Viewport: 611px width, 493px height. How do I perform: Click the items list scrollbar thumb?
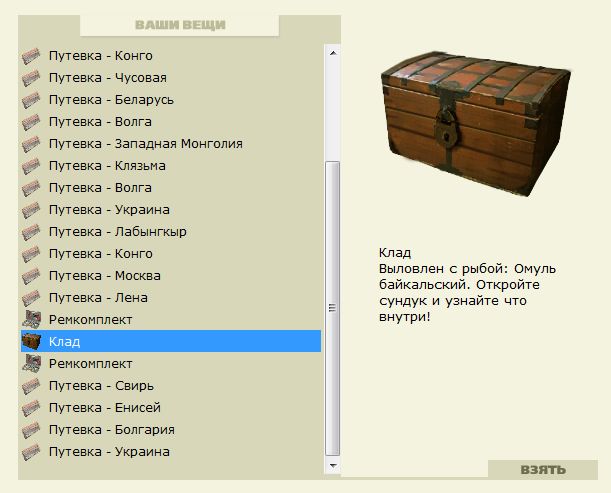tap(332, 308)
